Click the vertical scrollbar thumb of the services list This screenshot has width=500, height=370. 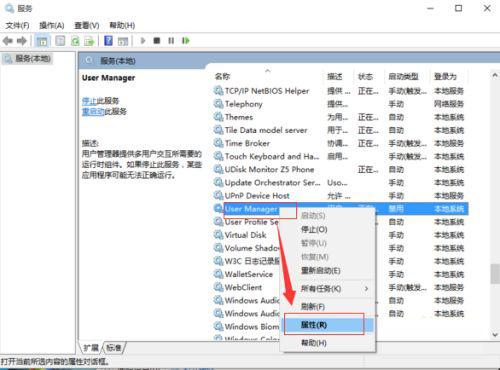click(495, 274)
